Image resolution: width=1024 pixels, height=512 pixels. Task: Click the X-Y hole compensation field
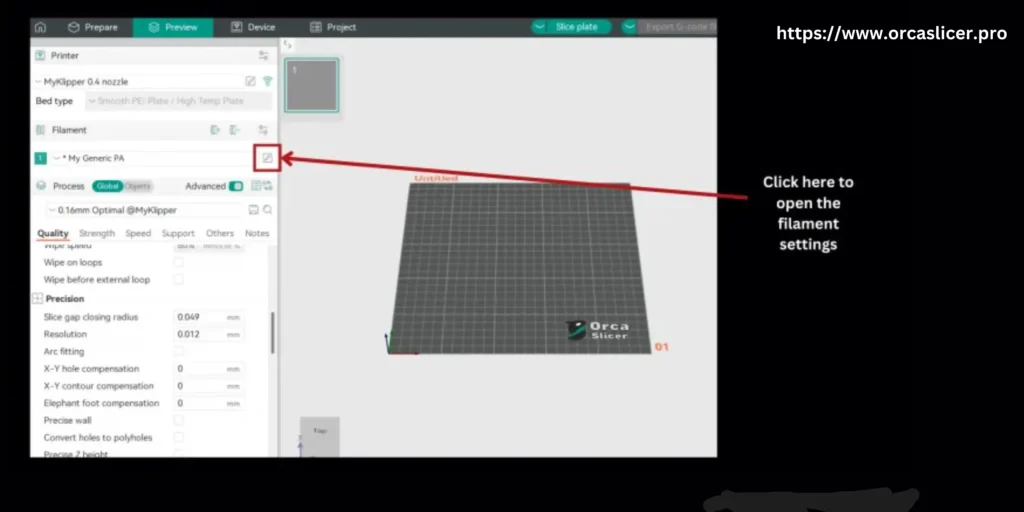(x=208, y=369)
